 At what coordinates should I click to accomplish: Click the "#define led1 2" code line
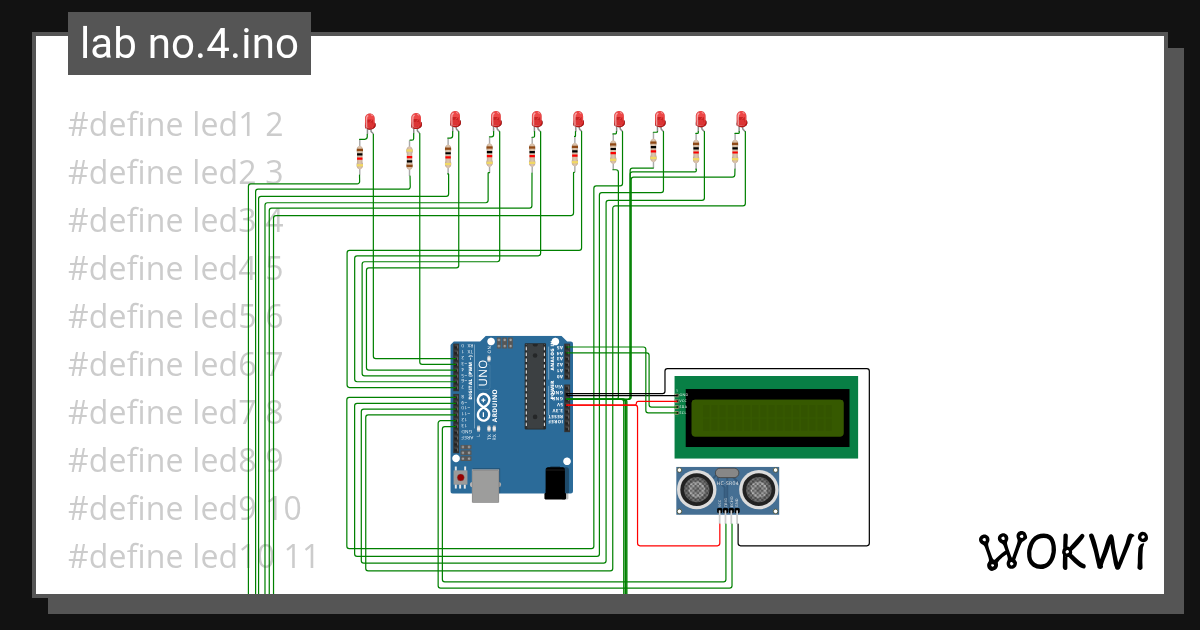point(175,124)
